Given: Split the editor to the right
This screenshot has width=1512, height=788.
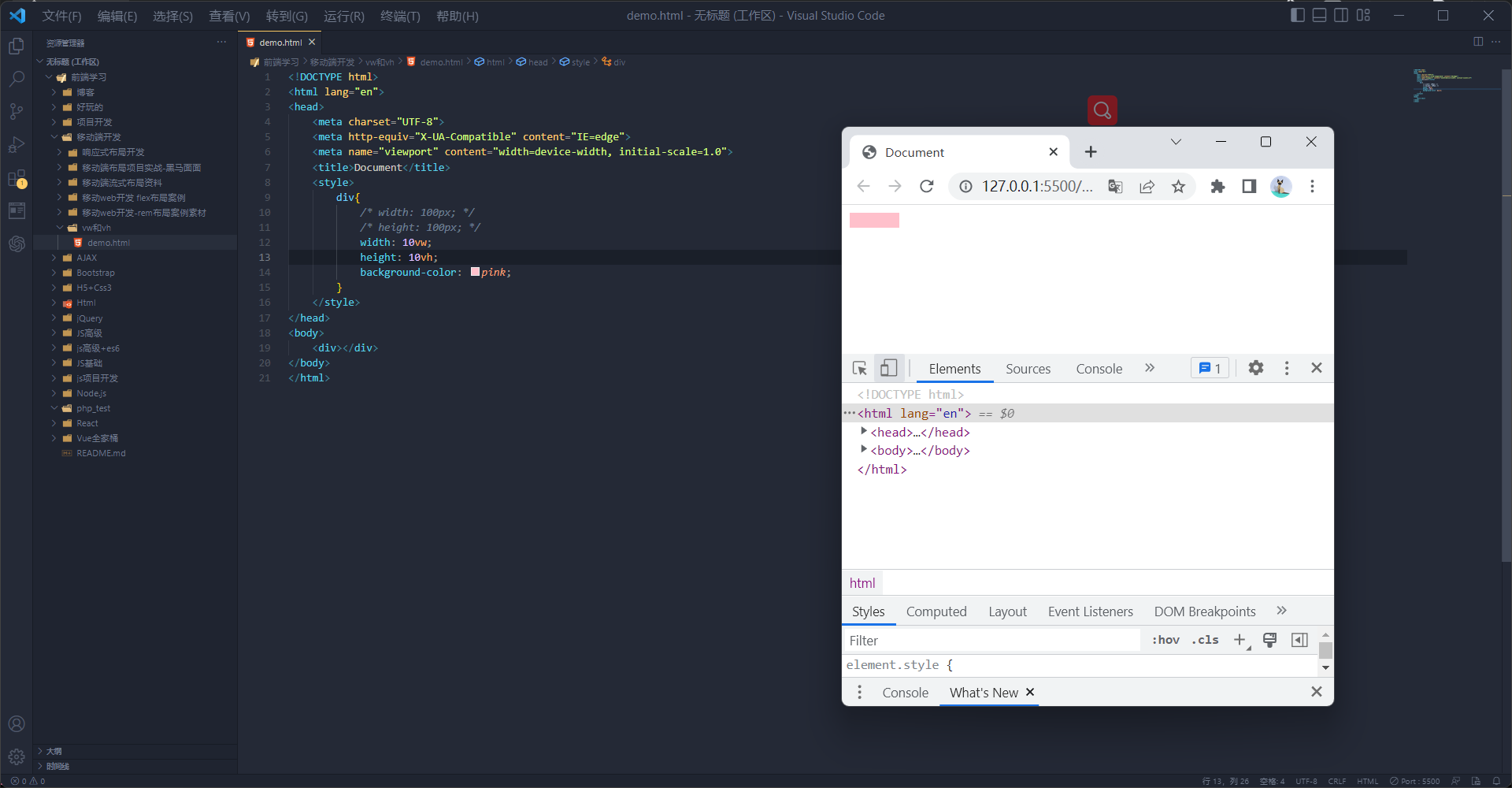Looking at the screenshot, I should click(1478, 42).
